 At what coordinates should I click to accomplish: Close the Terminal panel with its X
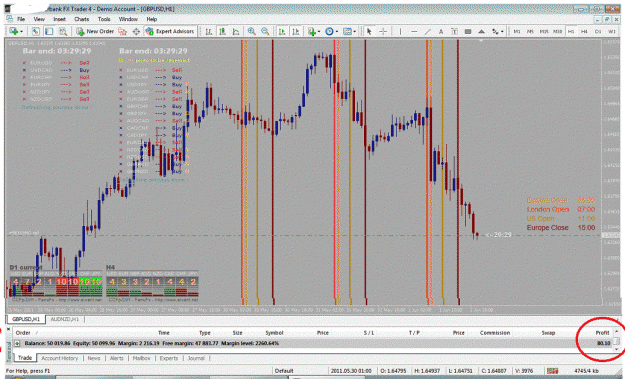click(8, 330)
